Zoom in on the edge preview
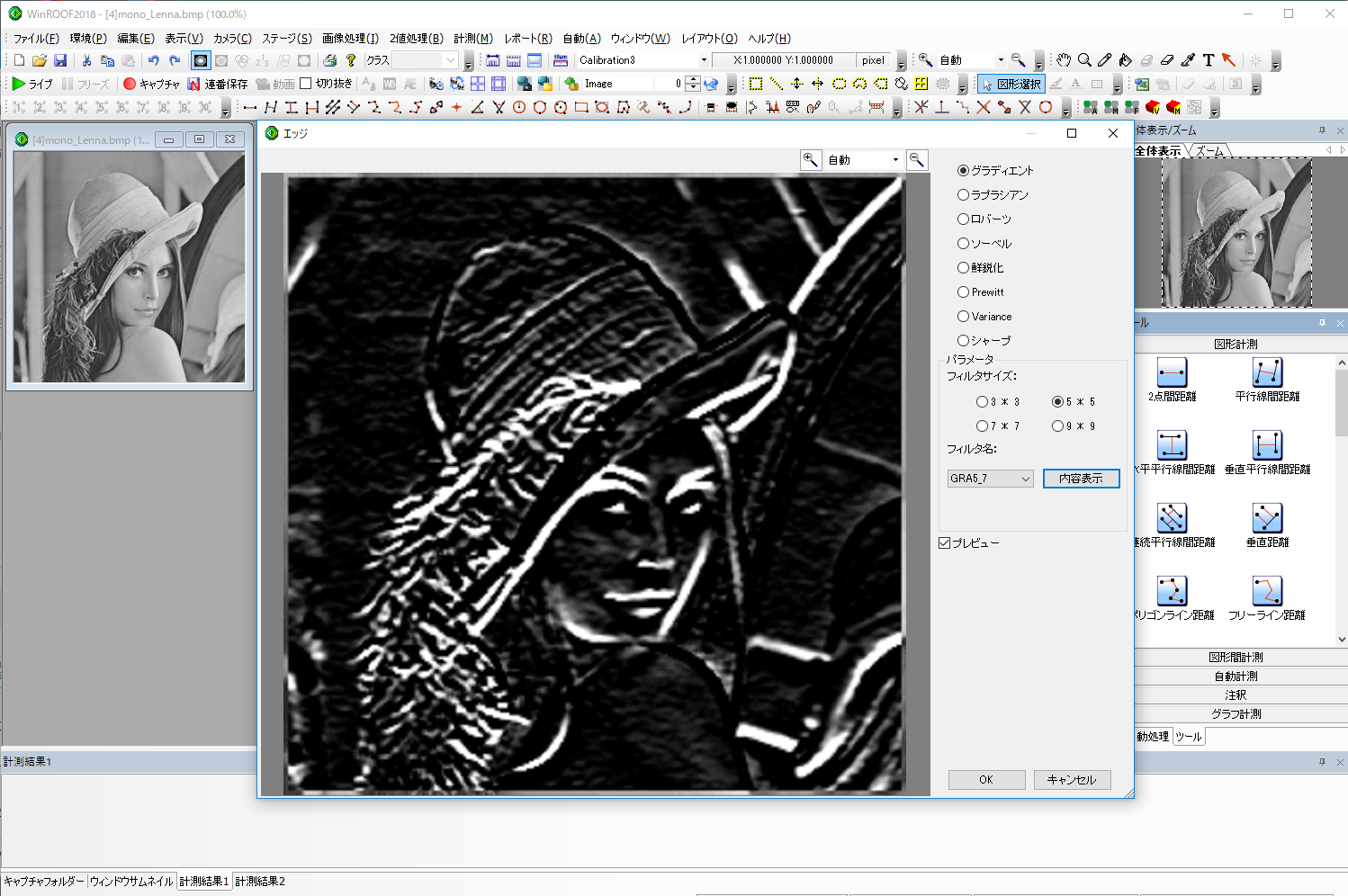1348x896 pixels. [x=811, y=159]
